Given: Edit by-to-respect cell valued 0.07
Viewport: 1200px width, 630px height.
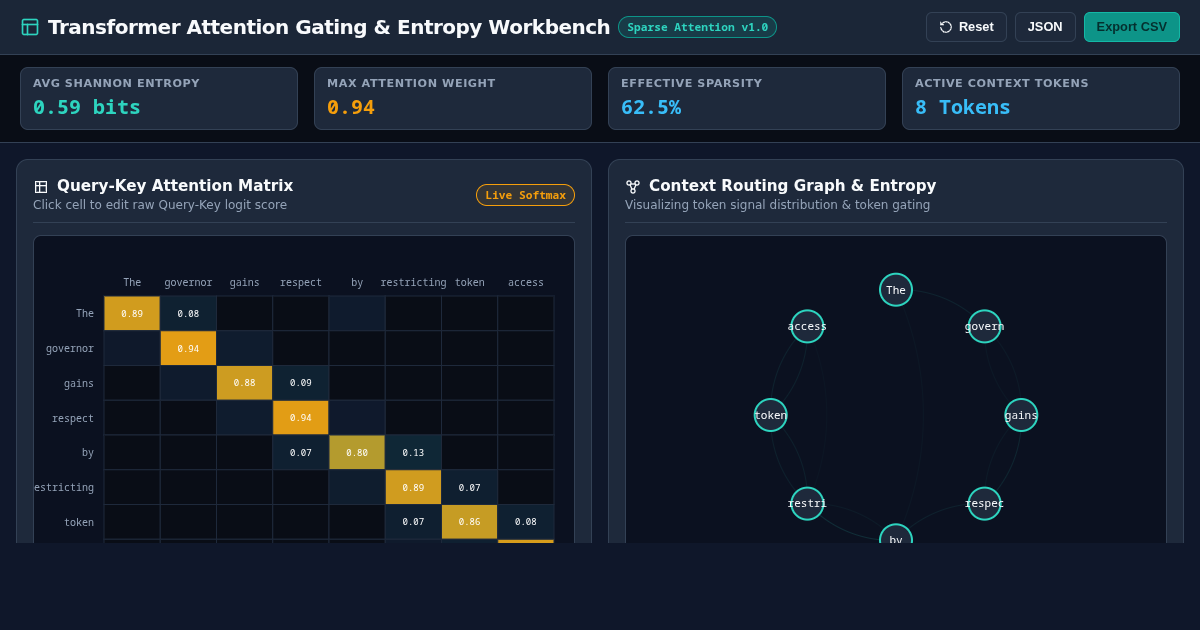Looking at the screenshot, I should point(301,452).
